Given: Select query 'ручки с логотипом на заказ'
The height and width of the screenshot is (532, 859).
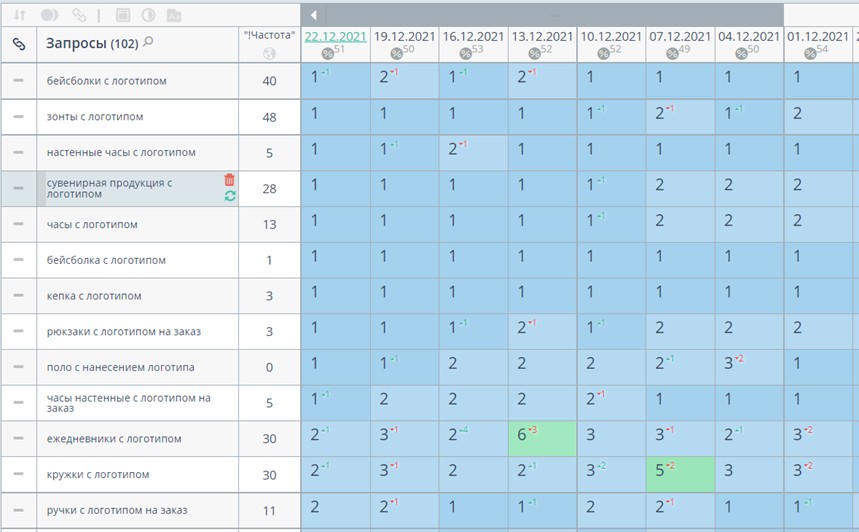Looking at the screenshot, I should [117, 510].
